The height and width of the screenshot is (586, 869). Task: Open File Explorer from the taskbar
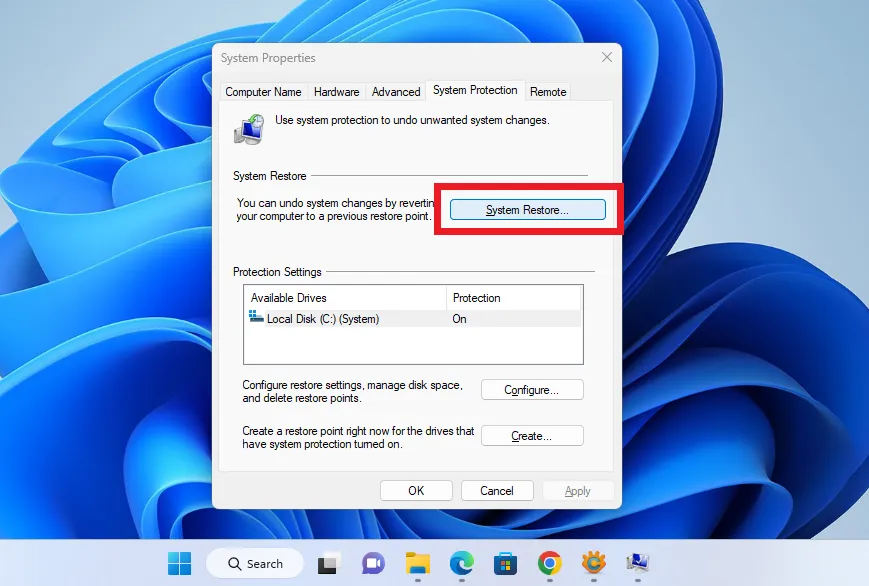417,563
